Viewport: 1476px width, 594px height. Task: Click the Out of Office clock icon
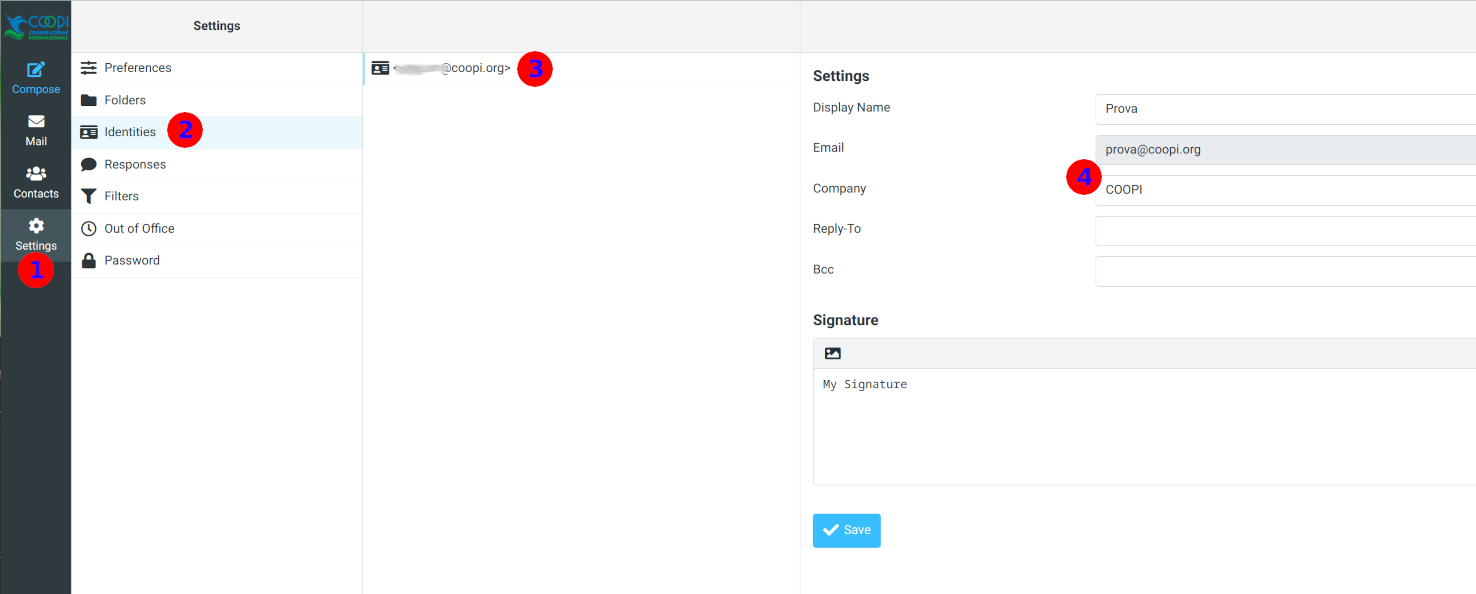click(89, 228)
